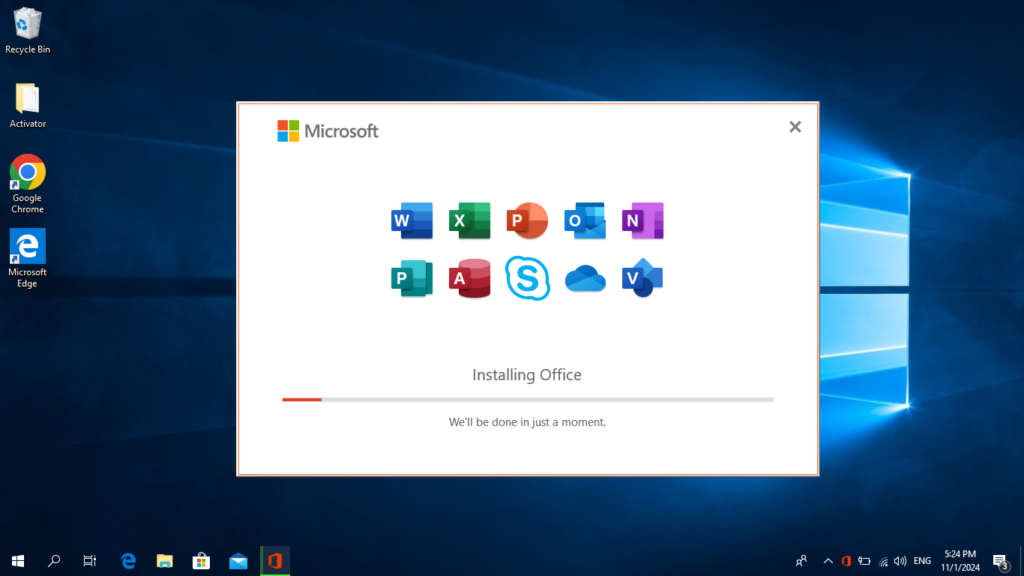Open File Explorer from the taskbar
This screenshot has width=1024, height=576.
click(165, 561)
